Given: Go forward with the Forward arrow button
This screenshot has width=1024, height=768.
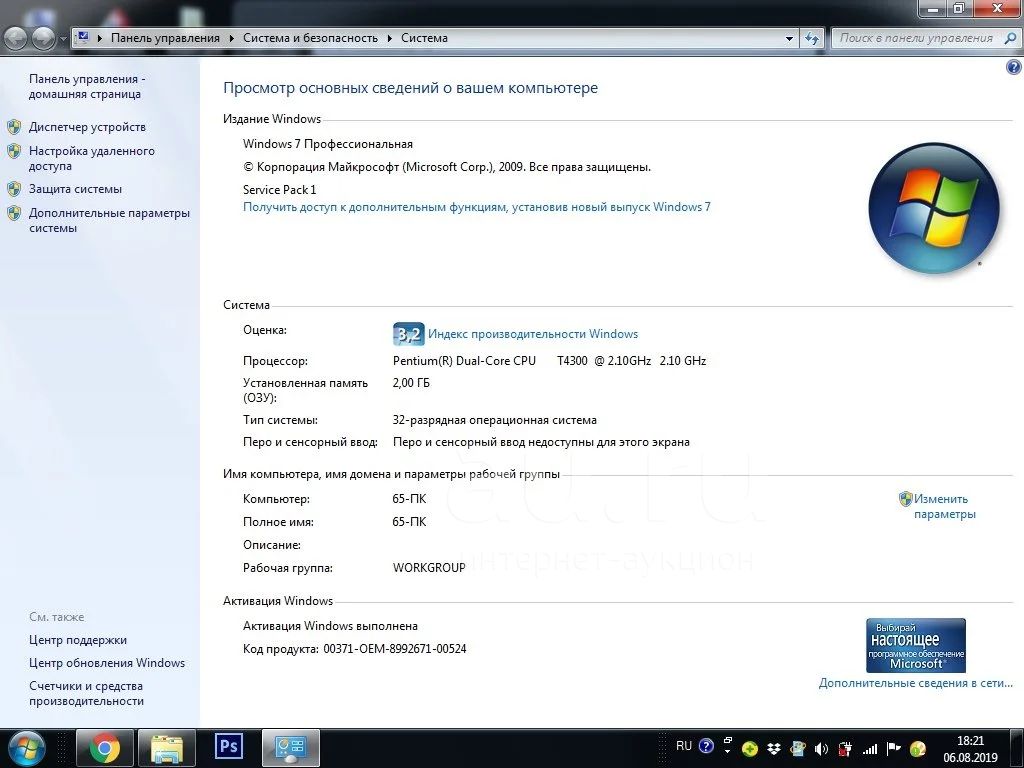Looking at the screenshot, I should pyautogui.click(x=43, y=39).
